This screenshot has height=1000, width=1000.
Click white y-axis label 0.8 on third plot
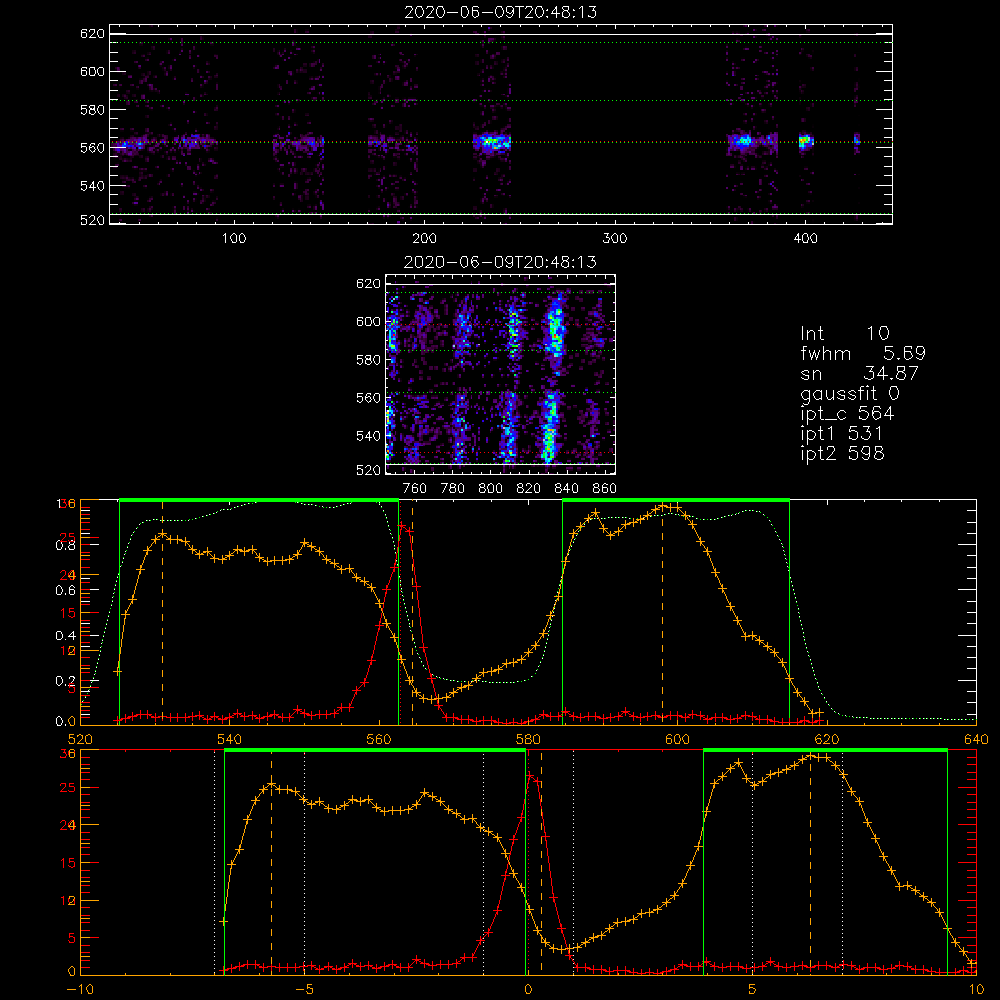click(x=66, y=545)
